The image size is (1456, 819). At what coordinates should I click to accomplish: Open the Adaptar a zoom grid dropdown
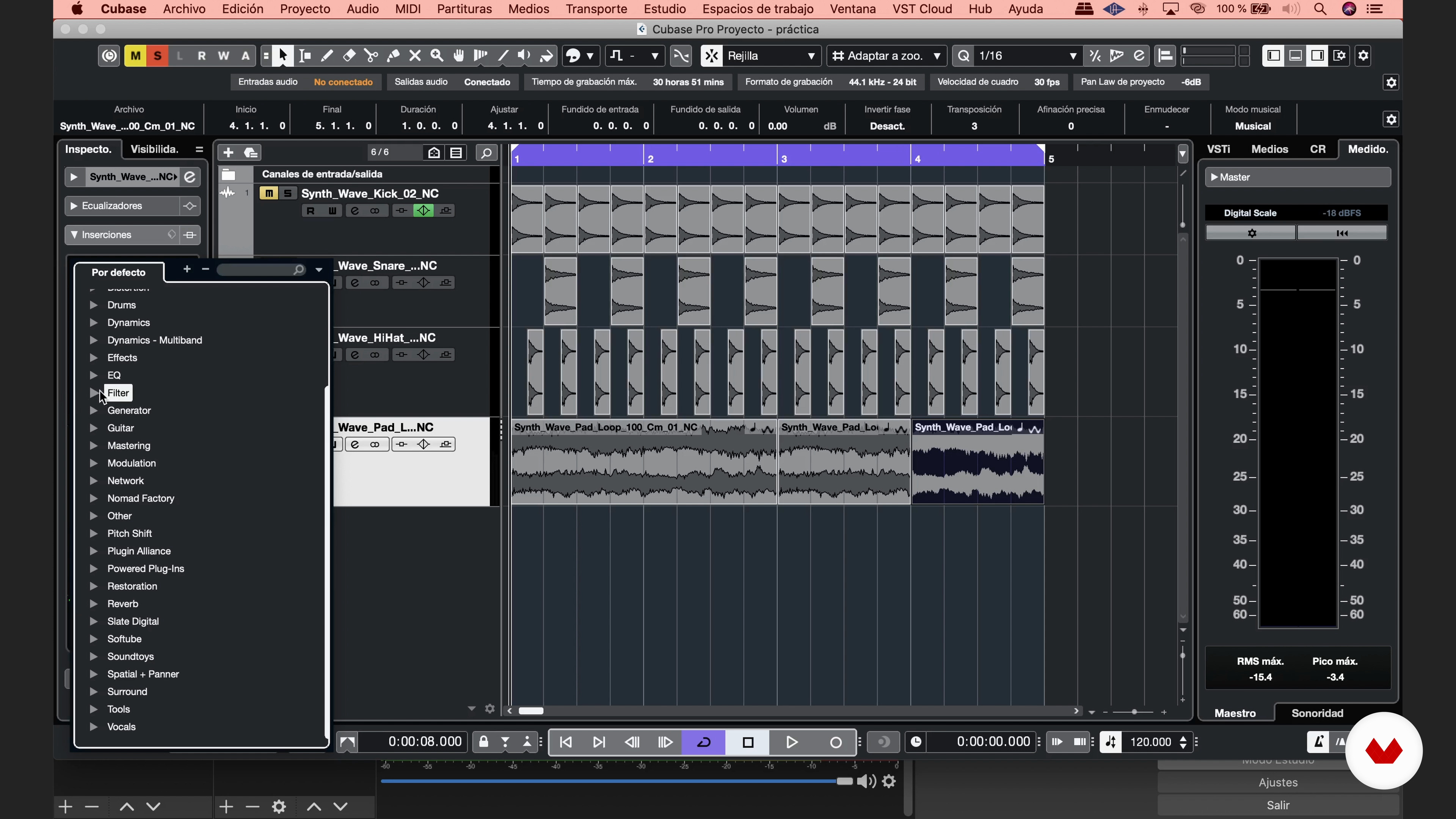coord(886,55)
